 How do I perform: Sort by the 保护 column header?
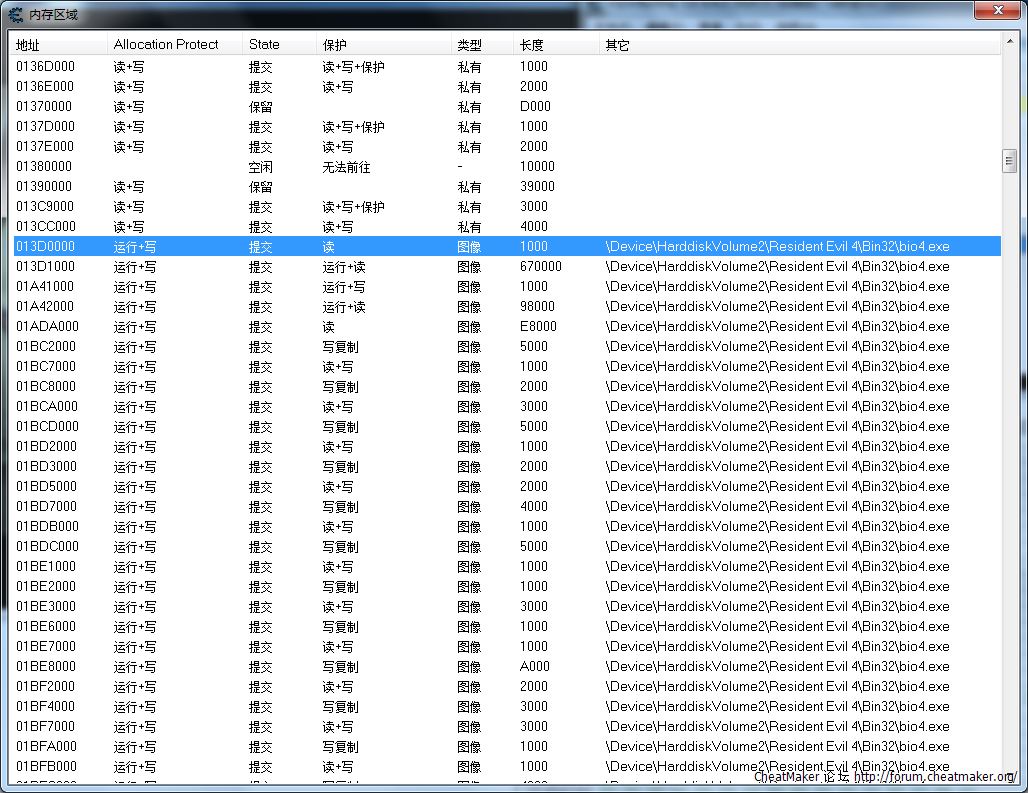click(x=383, y=45)
